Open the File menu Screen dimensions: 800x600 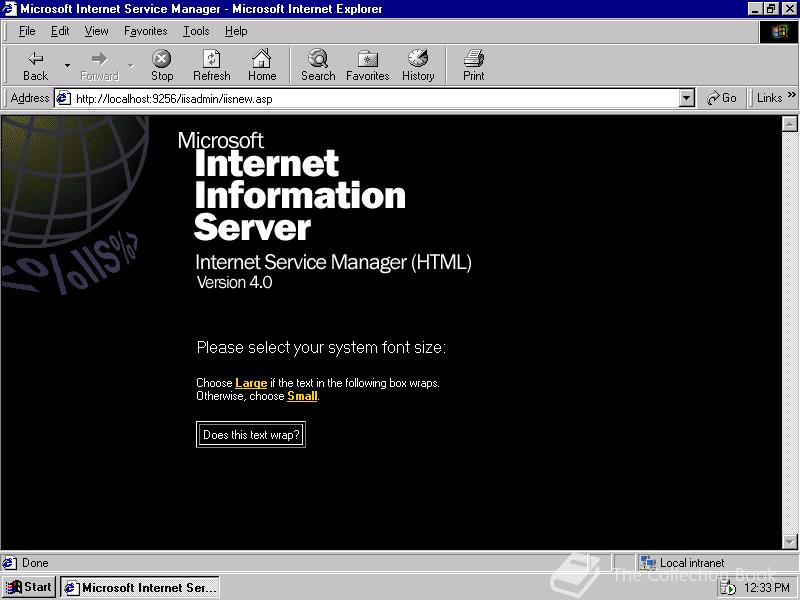pos(27,31)
